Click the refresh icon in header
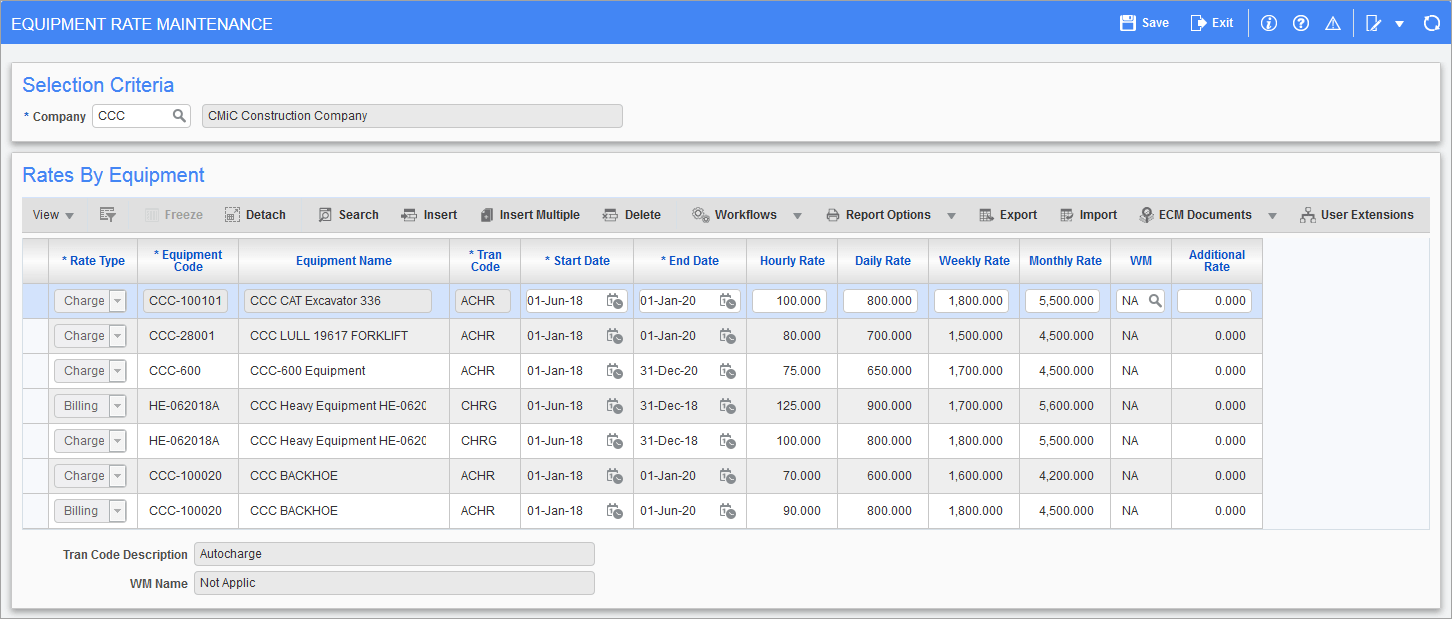 (x=1431, y=23)
